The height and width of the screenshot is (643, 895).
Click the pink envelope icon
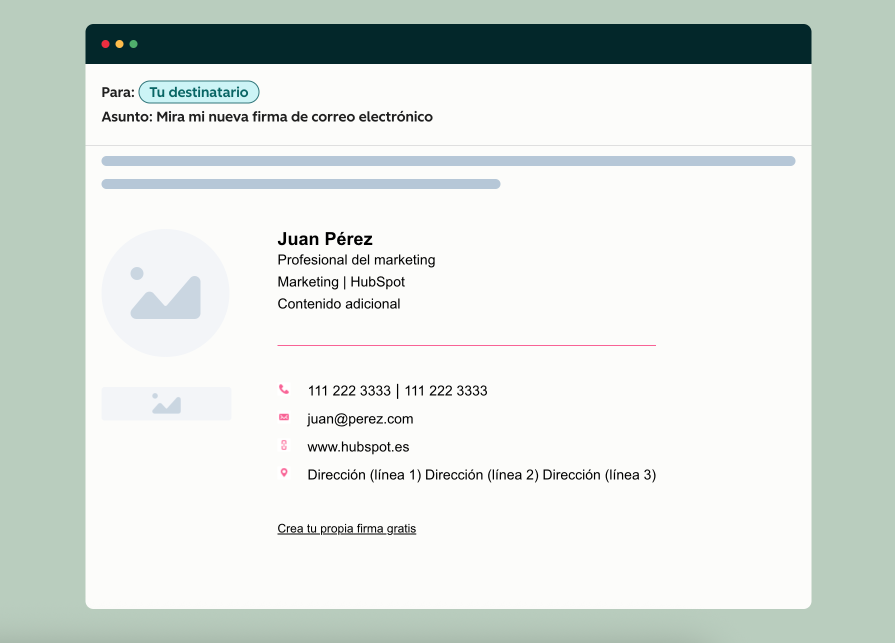coord(283,419)
